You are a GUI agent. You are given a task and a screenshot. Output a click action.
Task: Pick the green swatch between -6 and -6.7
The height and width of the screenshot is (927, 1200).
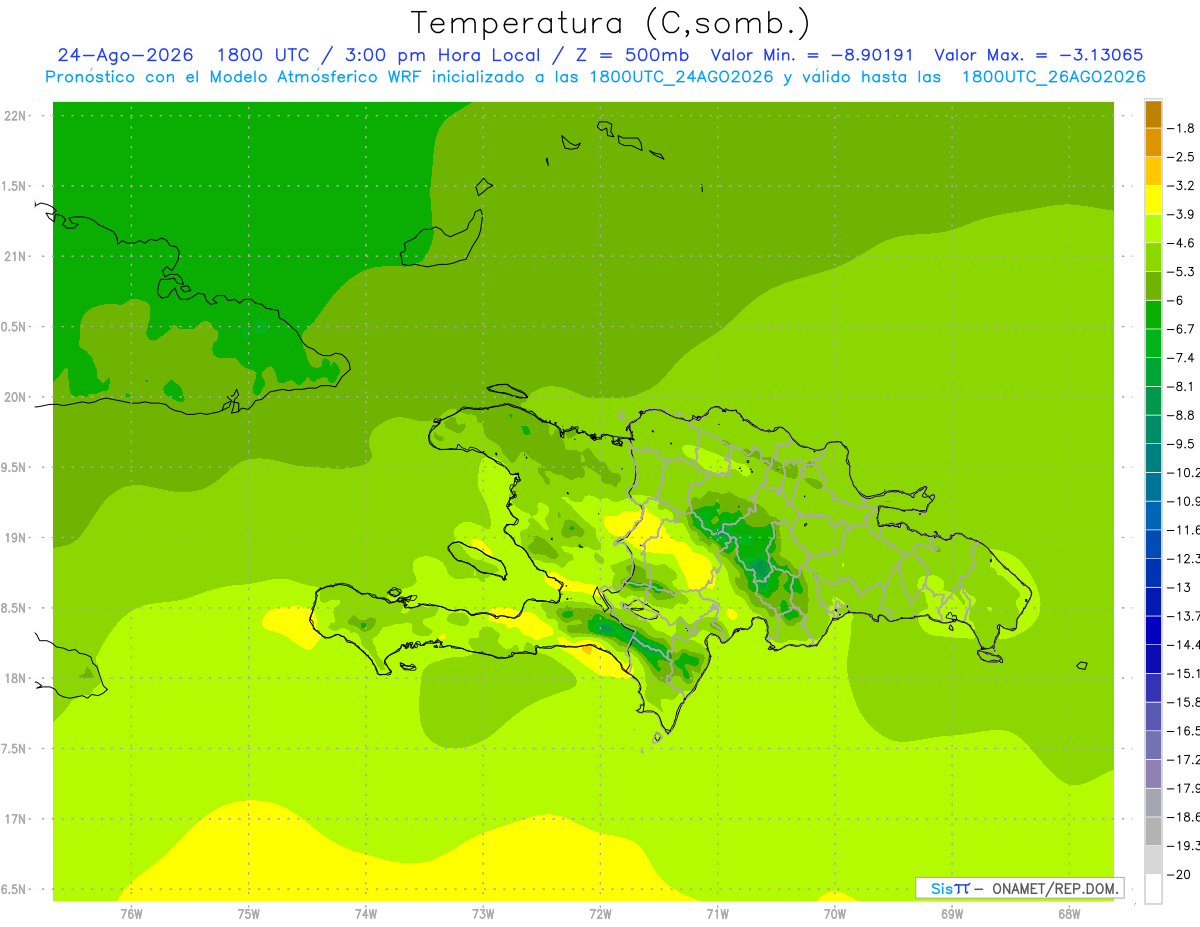[1153, 314]
